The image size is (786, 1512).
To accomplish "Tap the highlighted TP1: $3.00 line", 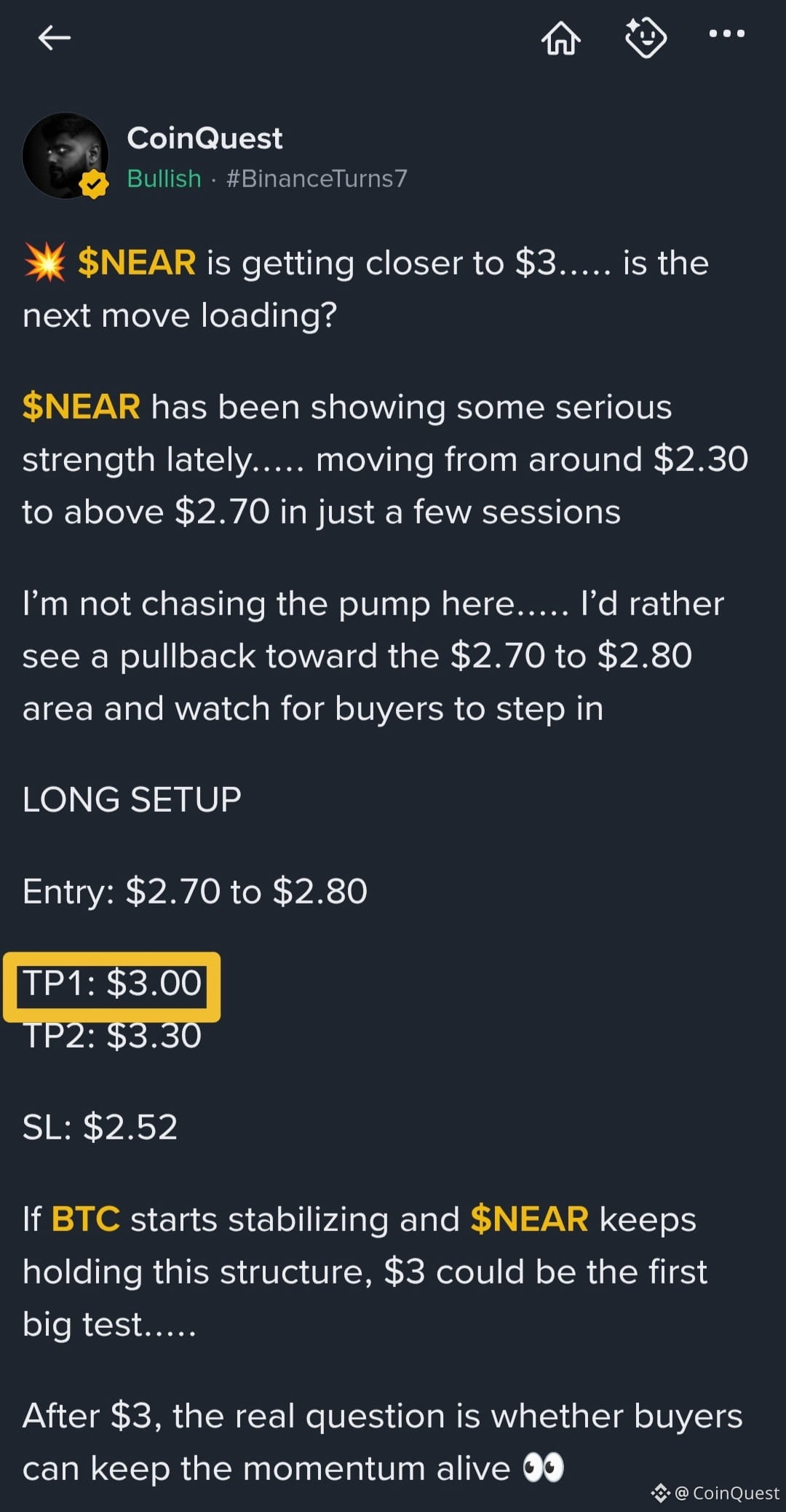I will [x=112, y=984].
